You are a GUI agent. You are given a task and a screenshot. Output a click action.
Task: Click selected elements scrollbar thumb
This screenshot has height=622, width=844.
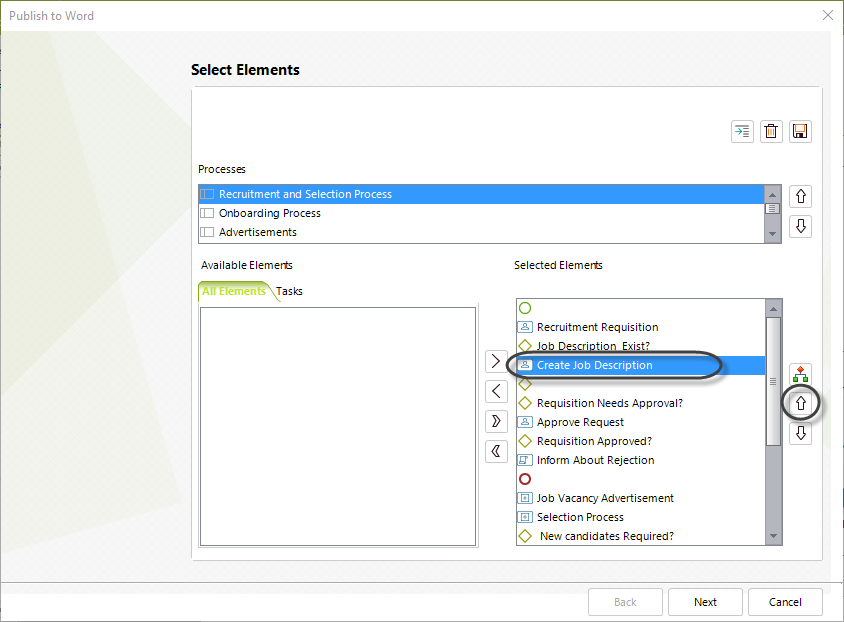tap(773, 381)
